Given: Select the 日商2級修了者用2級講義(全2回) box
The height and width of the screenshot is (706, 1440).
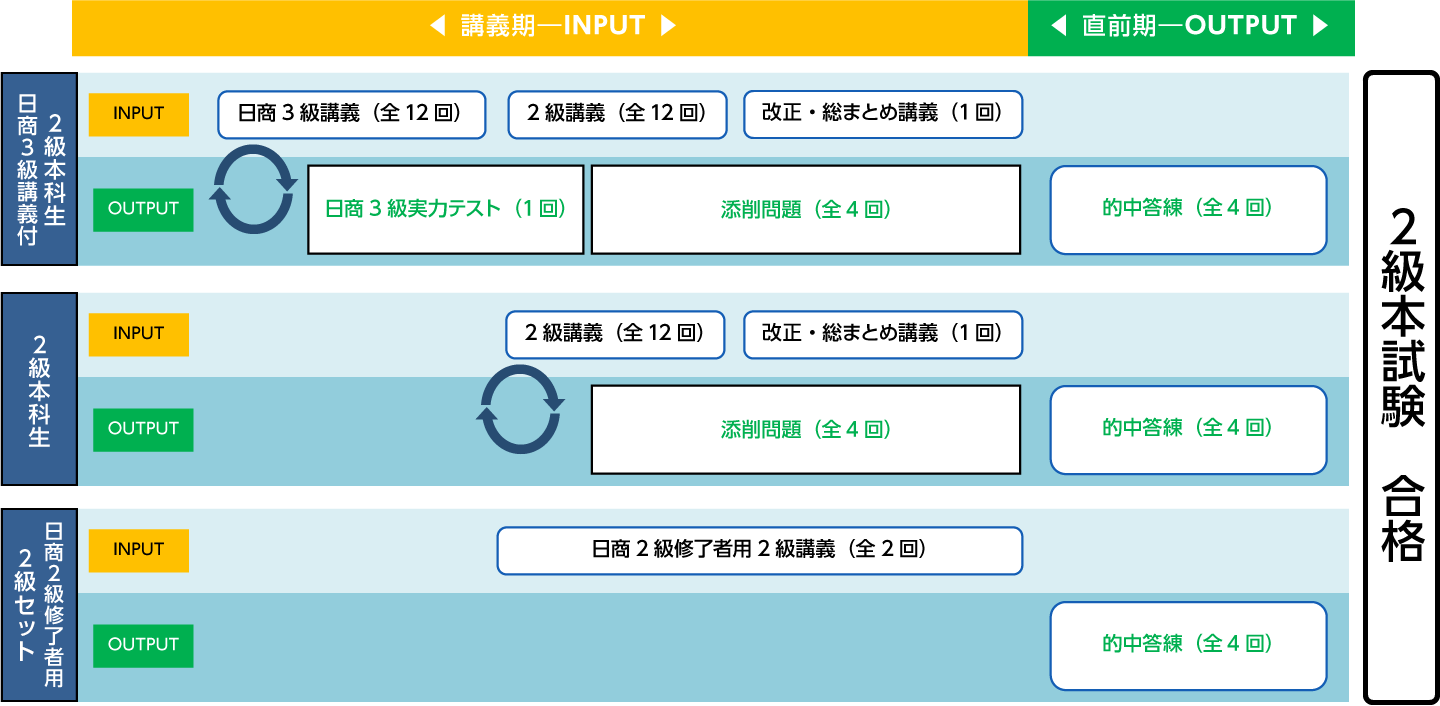Looking at the screenshot, I should tap(759, 551).
